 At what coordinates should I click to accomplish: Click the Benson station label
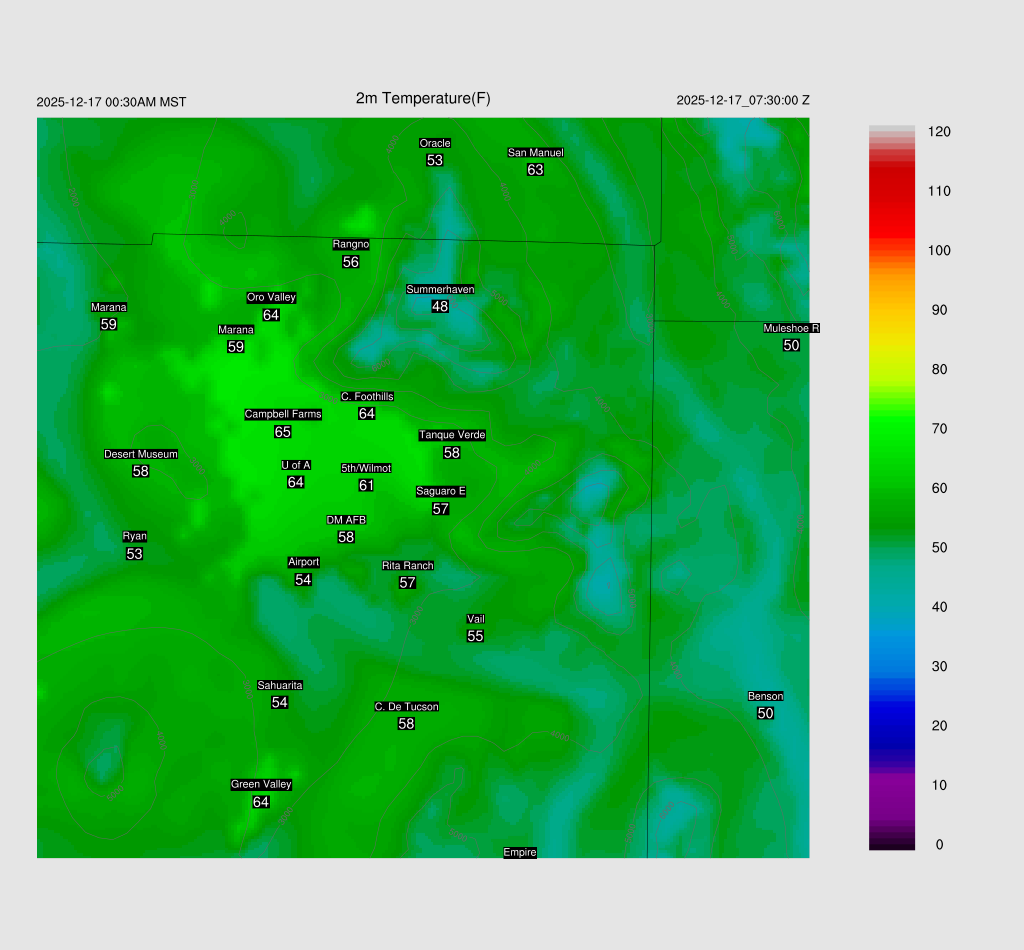tap(765, 696)
